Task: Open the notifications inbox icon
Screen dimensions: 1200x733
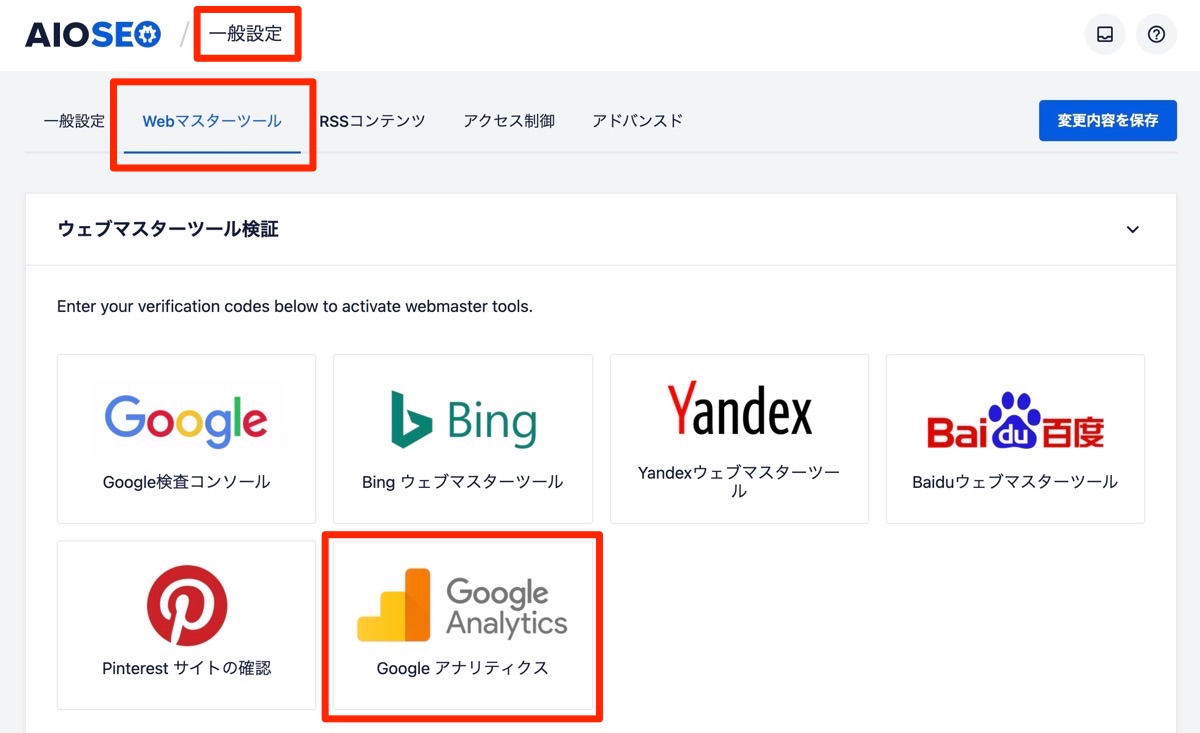Action: point(1105,35)
